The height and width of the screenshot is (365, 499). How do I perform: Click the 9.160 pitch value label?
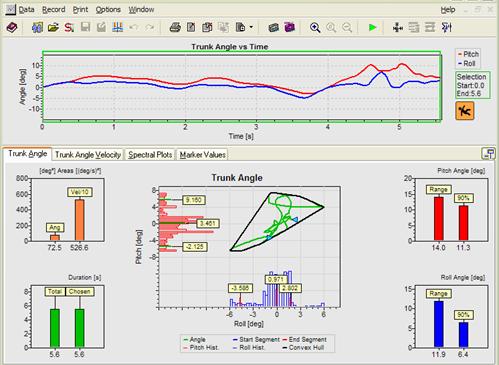[194, 200]
